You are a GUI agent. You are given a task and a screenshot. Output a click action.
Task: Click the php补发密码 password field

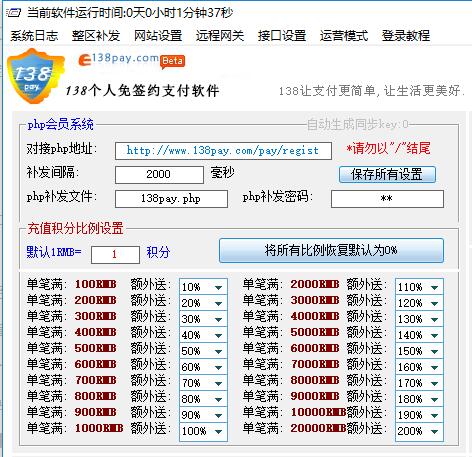(387, 199)
